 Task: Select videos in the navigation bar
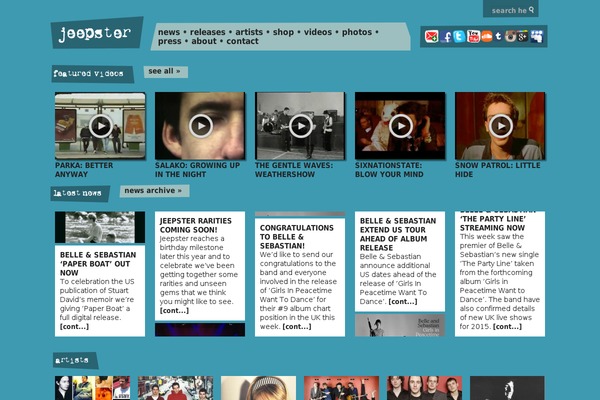pos(318,32)
